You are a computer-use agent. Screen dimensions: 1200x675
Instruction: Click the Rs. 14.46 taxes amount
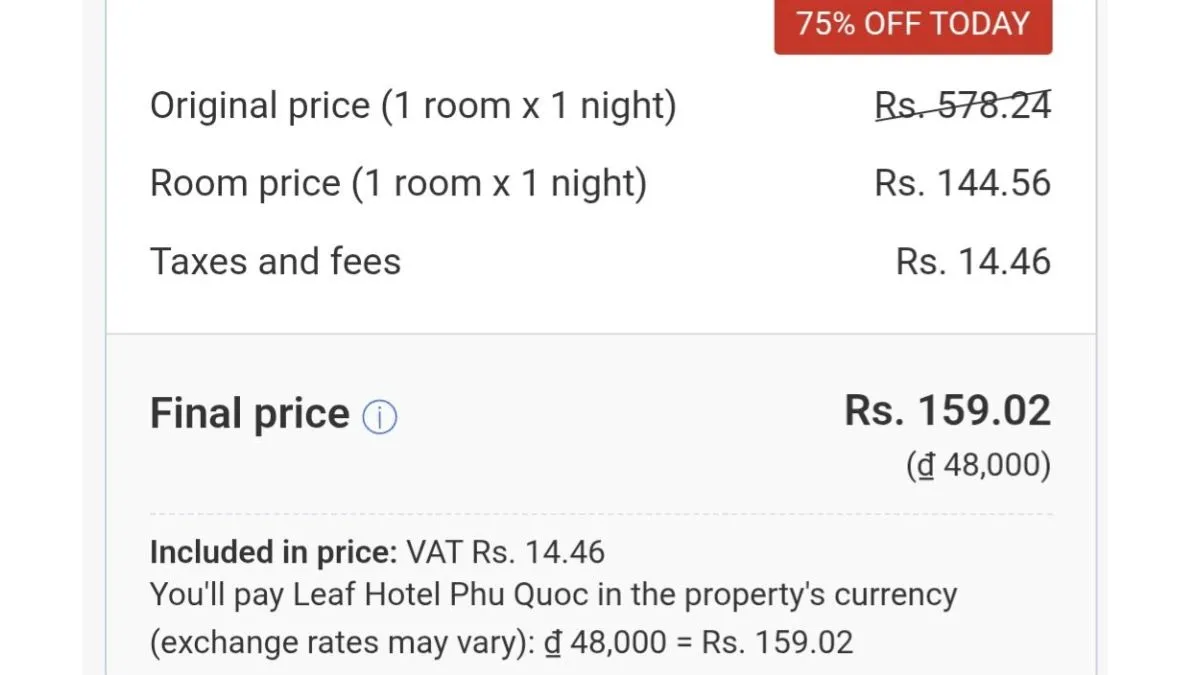point(973,262)
